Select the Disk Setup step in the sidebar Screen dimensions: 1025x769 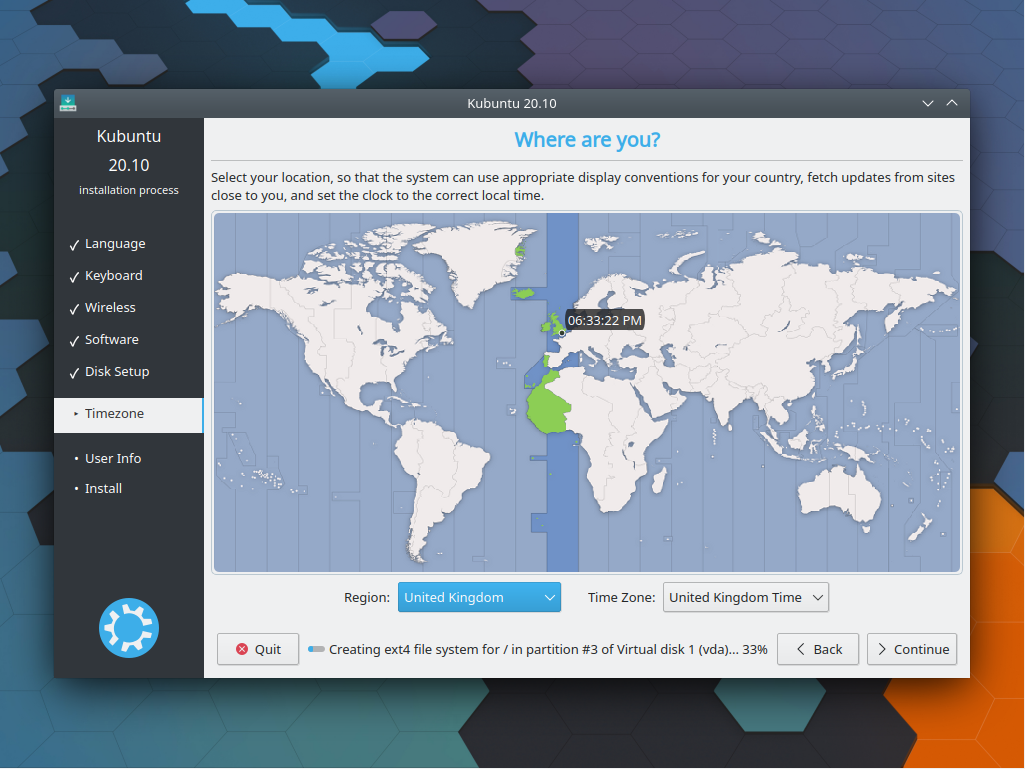coord(117,372)
